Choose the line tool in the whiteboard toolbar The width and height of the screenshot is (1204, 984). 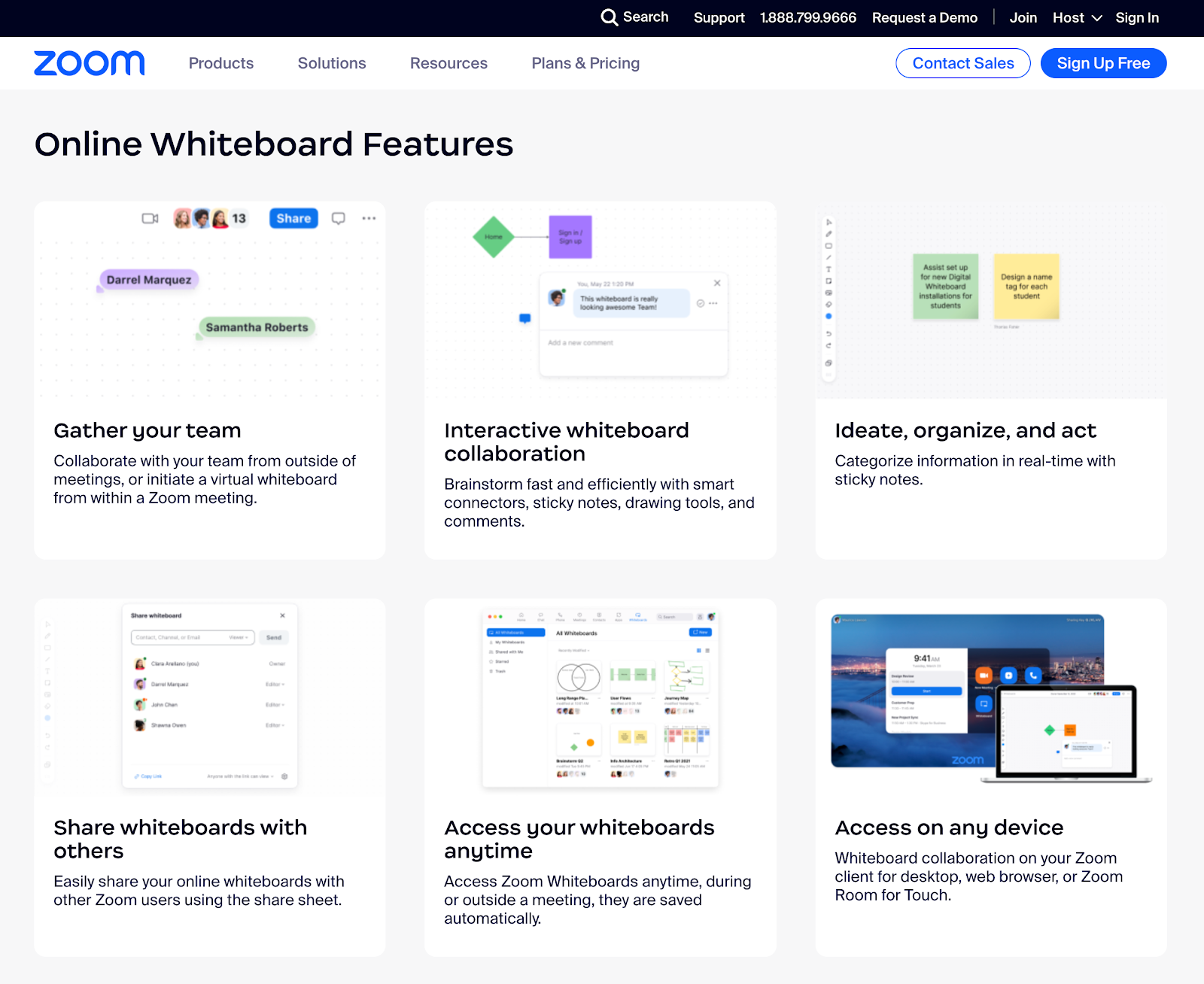click(829, 257)
